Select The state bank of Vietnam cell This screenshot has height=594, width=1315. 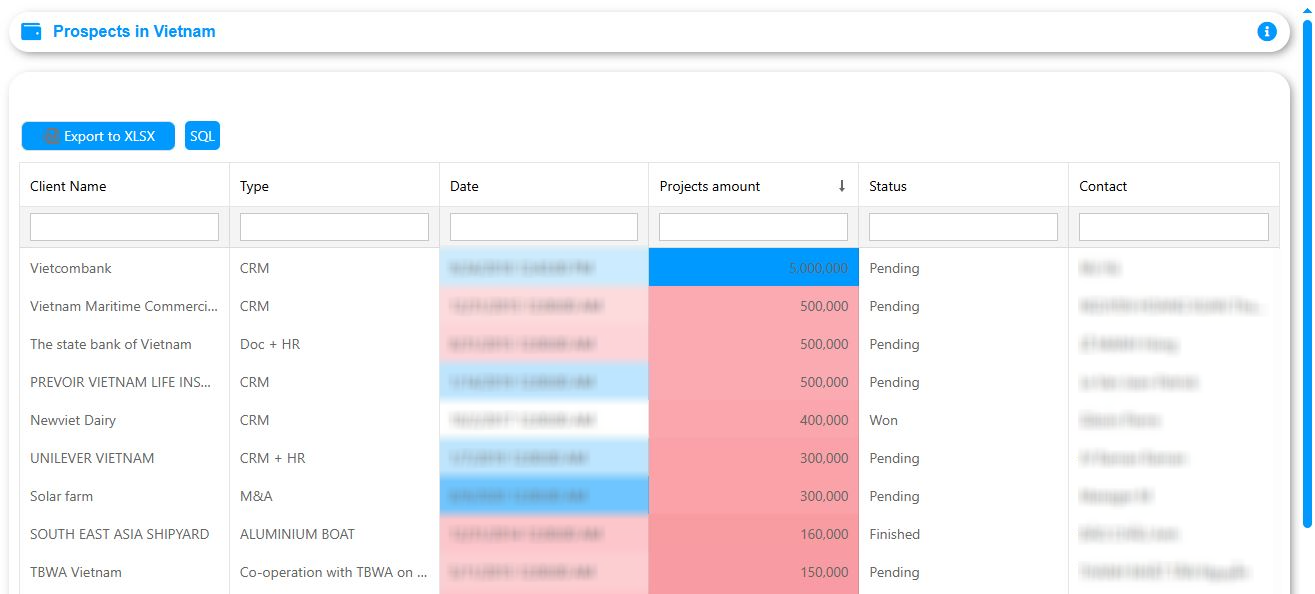point(125,344)
